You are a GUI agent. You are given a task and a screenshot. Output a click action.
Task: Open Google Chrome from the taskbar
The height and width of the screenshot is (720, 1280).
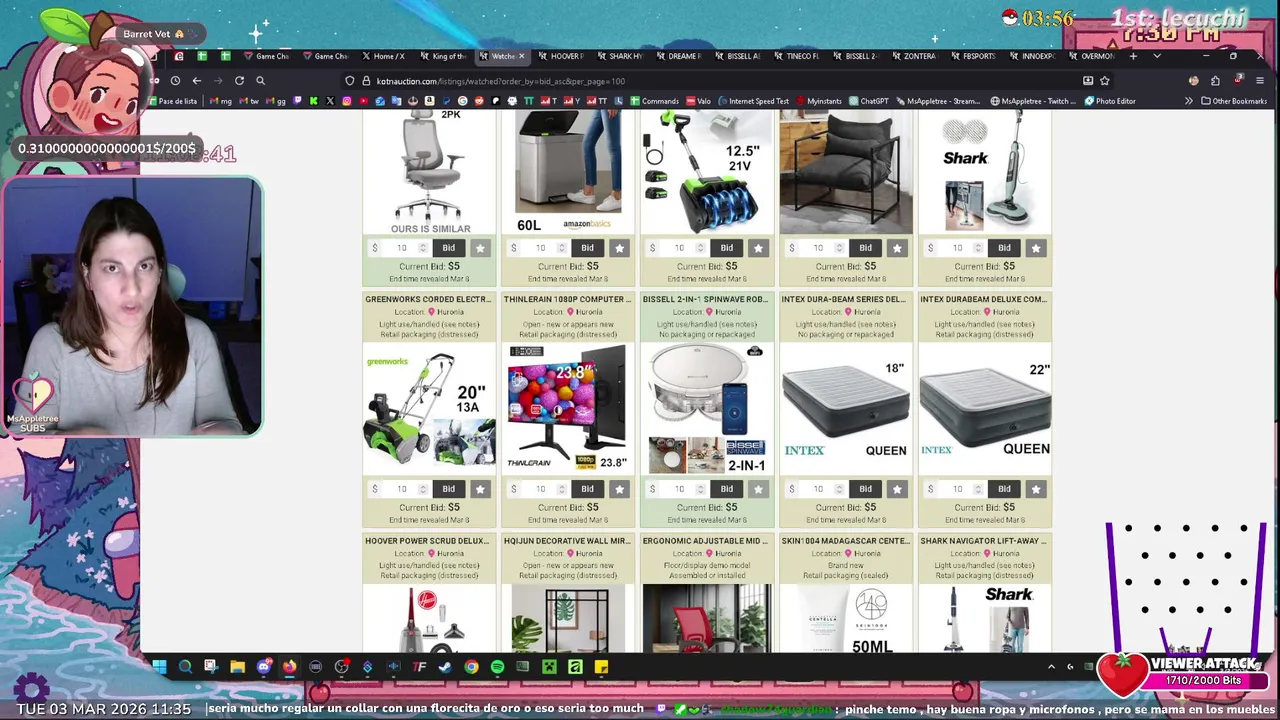click(471, 667)
